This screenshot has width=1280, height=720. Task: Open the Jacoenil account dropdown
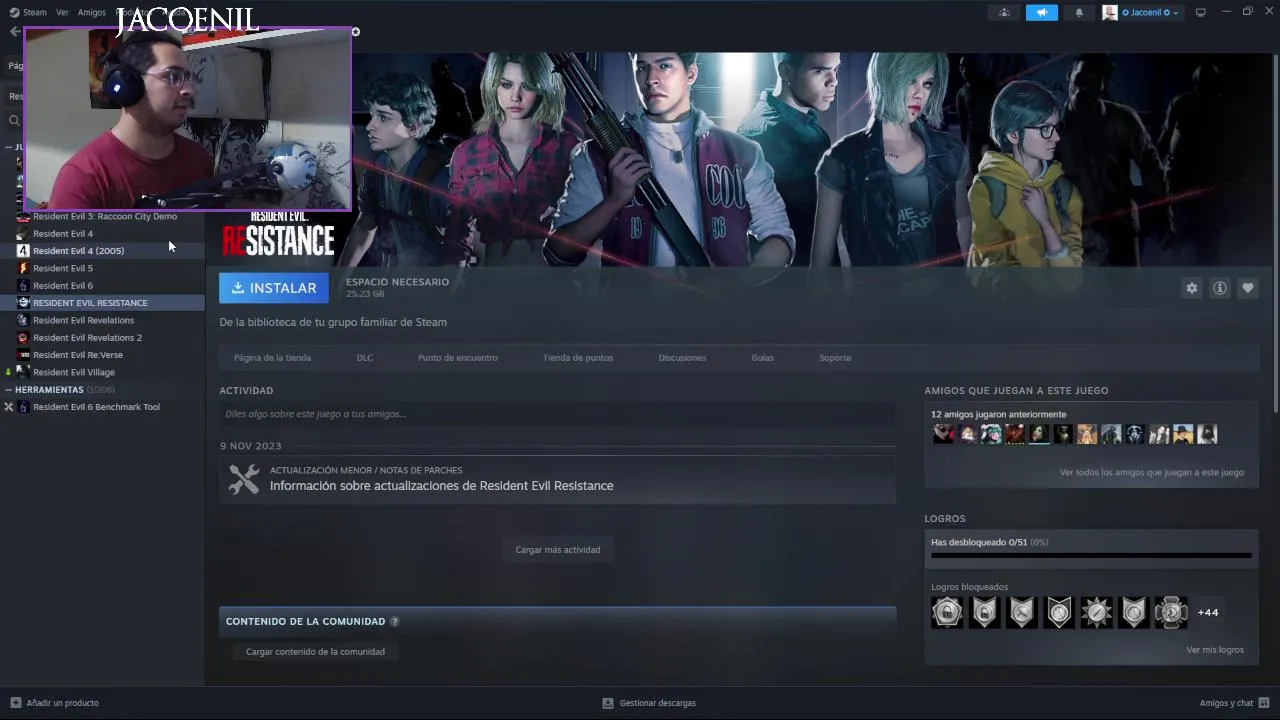(1150, 12)
